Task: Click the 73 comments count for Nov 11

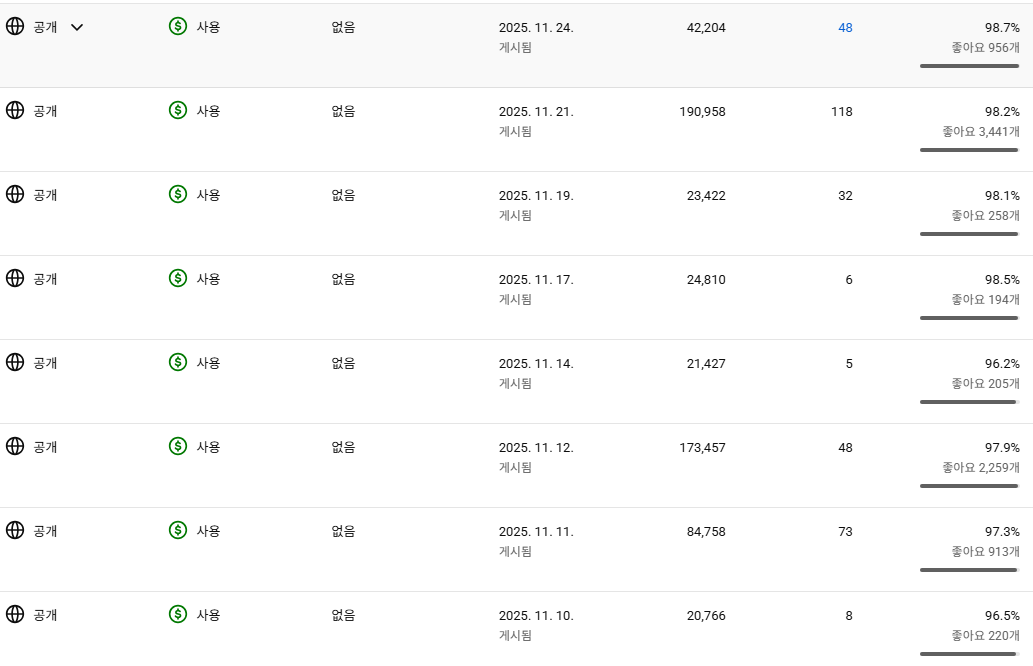Action: point(845,532)
